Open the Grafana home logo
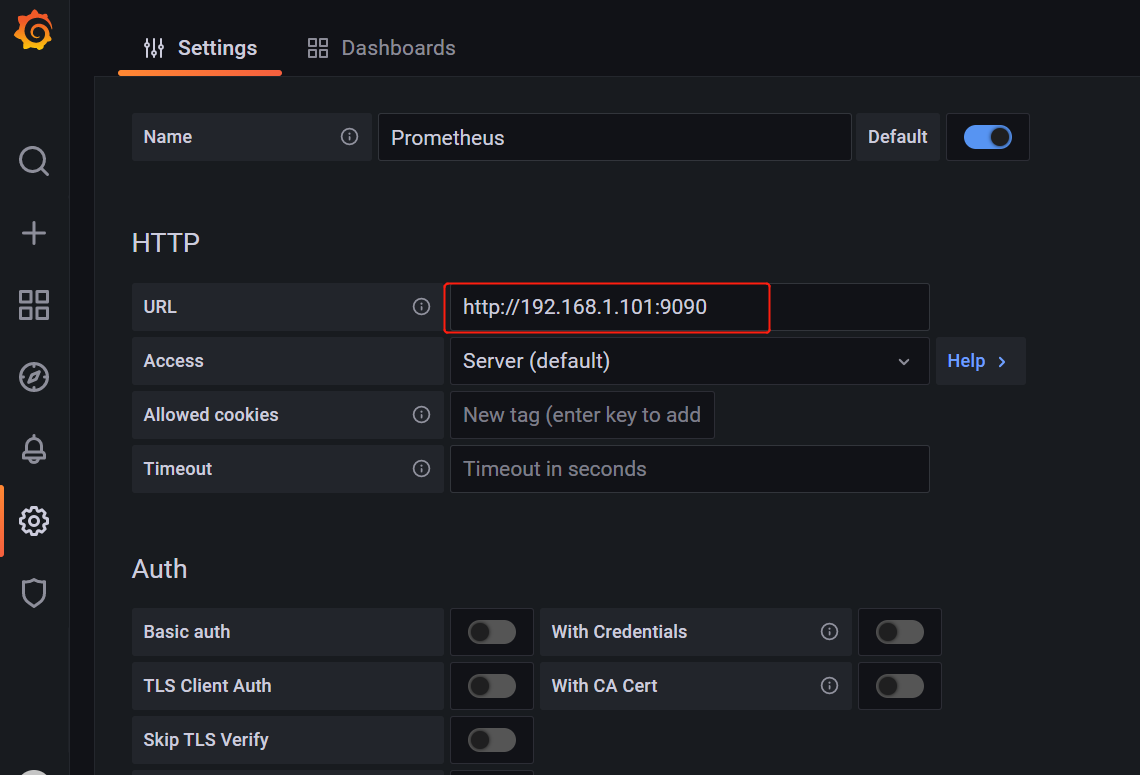Image resolution: width=1140 pixels, height=775 pixels. (33, 31)
